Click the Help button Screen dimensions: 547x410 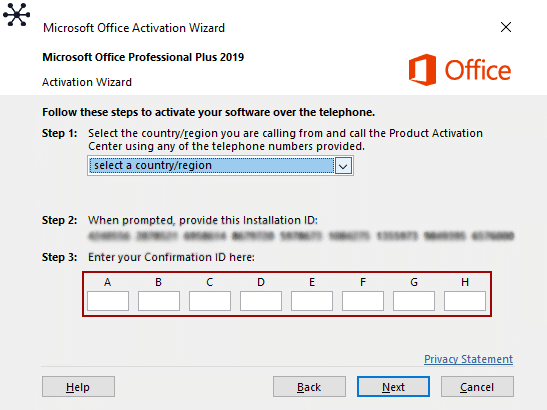click(x=78, y=387)
